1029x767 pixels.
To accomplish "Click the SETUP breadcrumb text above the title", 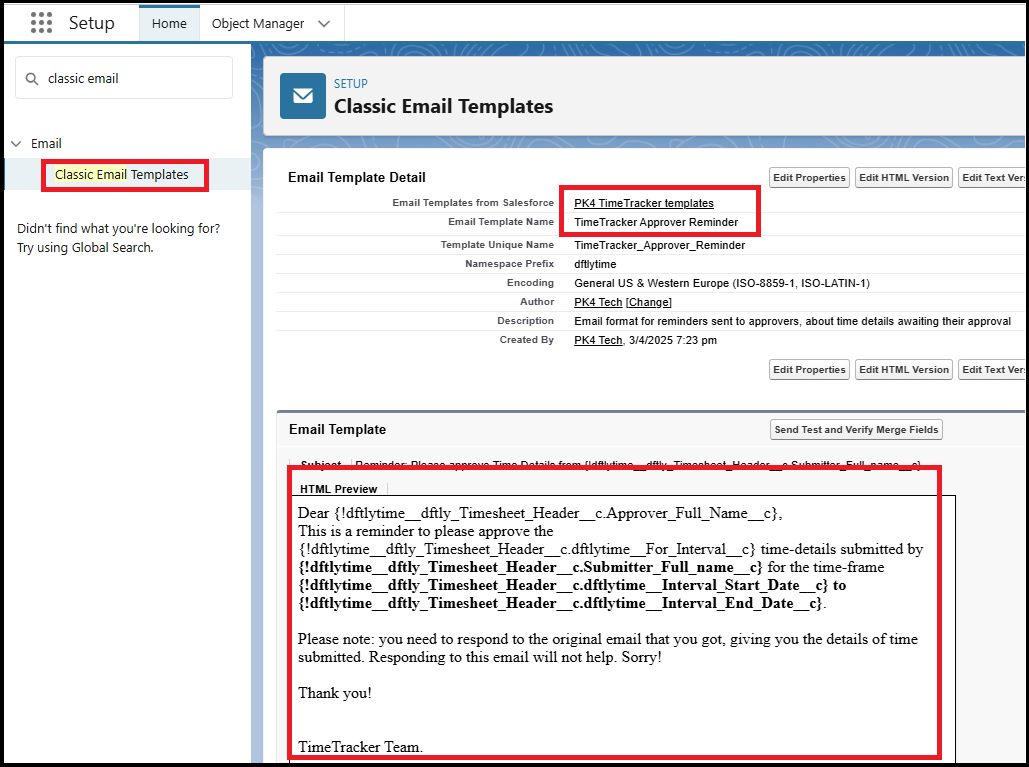I will click(350, 84).
